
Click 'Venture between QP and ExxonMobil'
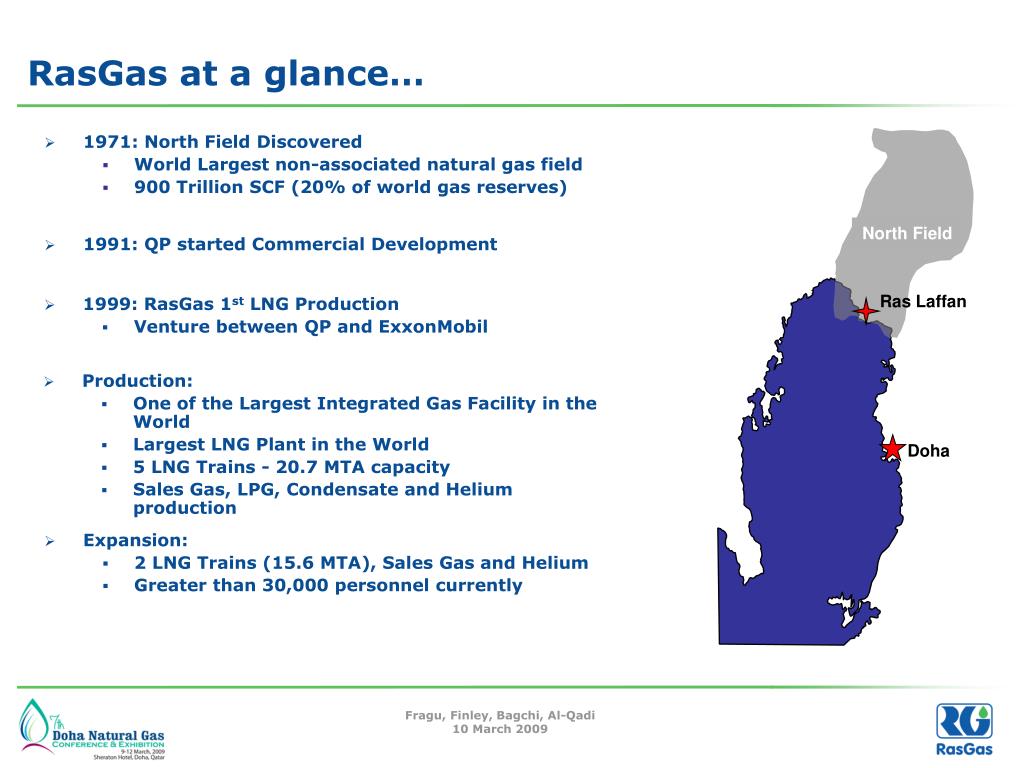tap(311, 327)
